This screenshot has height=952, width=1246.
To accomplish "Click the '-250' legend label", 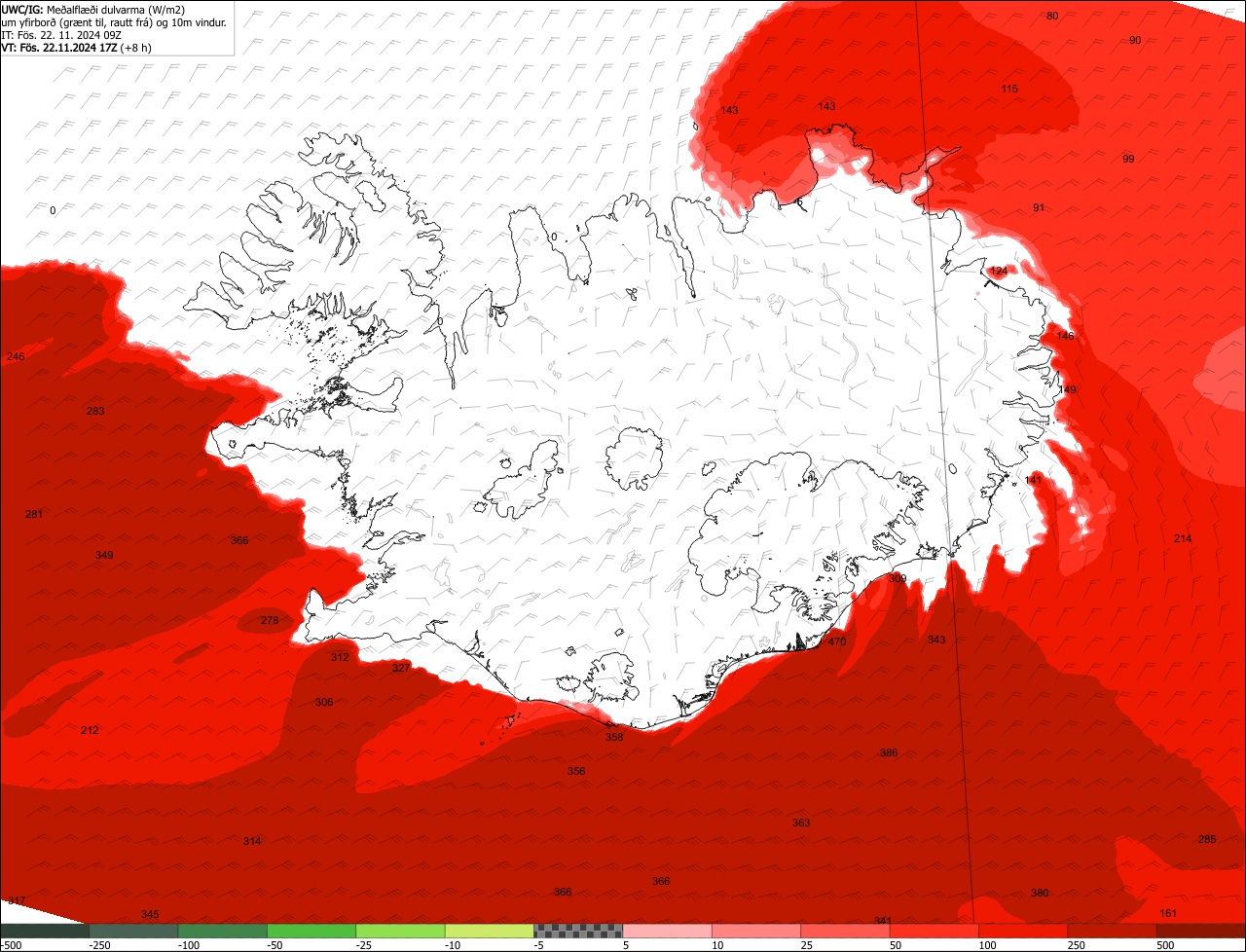I will 99,945.
